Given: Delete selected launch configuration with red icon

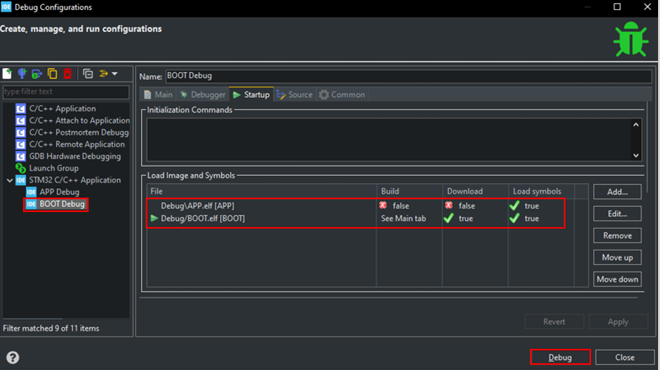Looking at the screenshot, I should click(x=67, y=74).
